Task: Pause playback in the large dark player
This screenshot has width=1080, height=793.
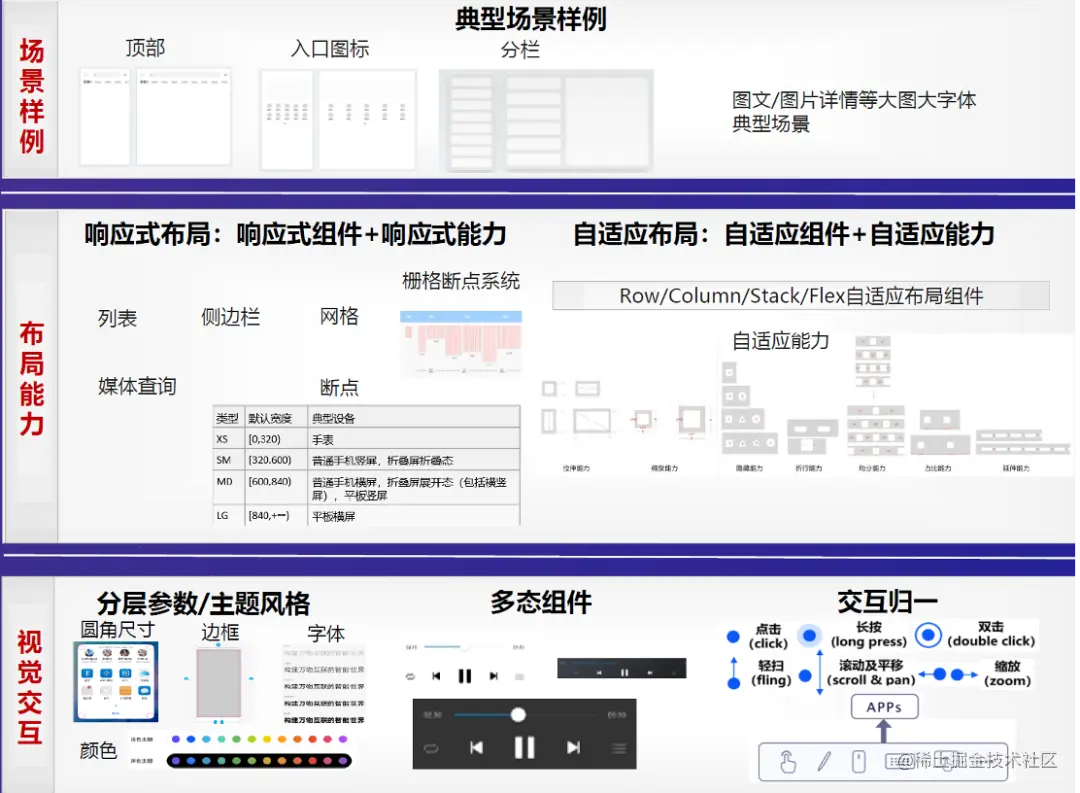Action: coord(524,747)
